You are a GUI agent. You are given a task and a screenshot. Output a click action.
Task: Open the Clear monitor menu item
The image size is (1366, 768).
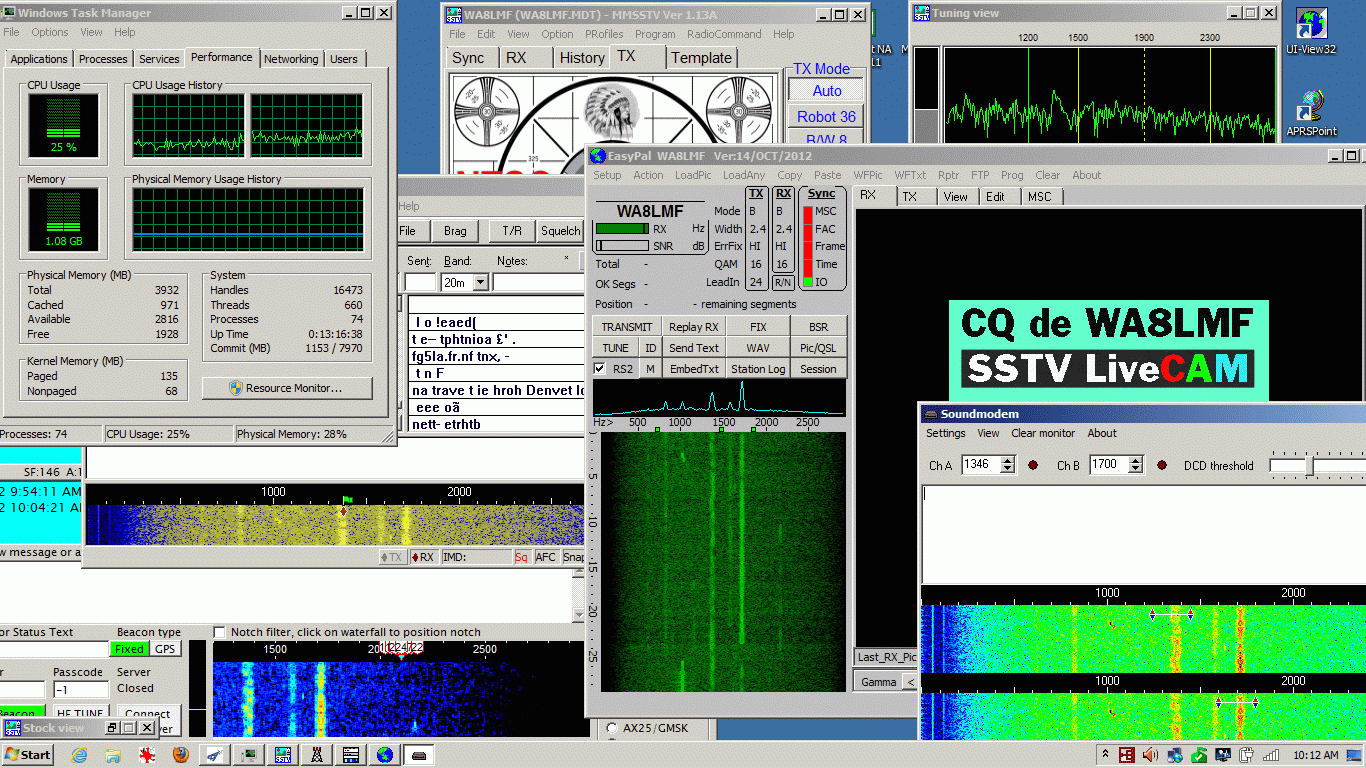point(1043,433)
